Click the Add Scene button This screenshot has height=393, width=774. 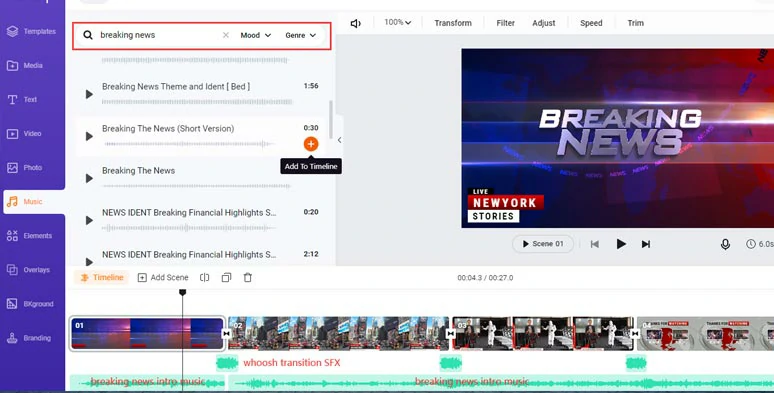coord(163,277)
